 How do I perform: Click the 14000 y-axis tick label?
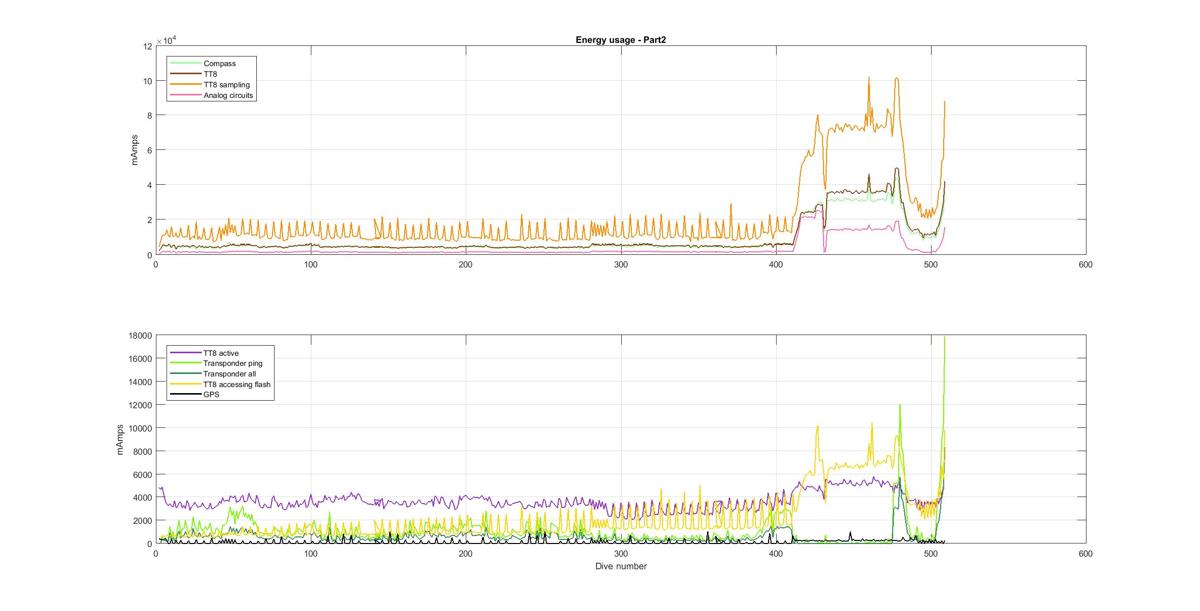click(139, 382)
